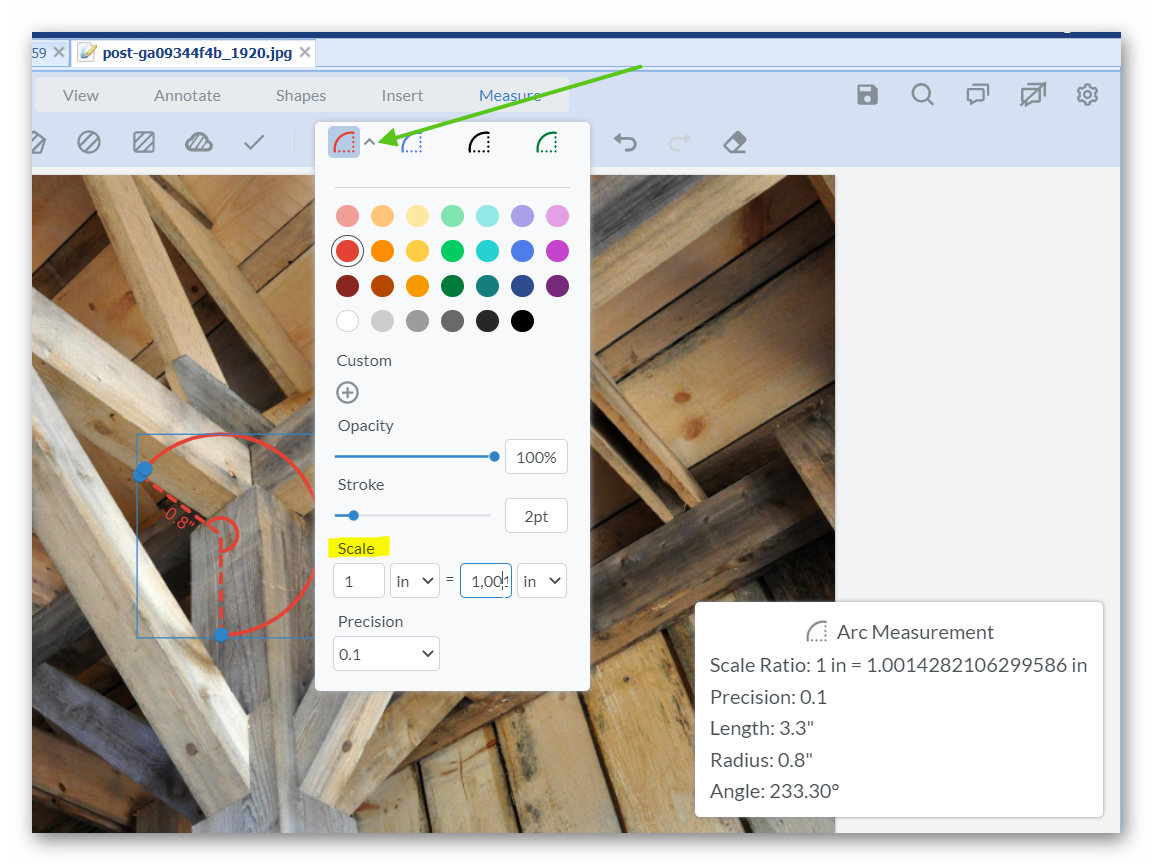Click the settings gear icon

1087,95
